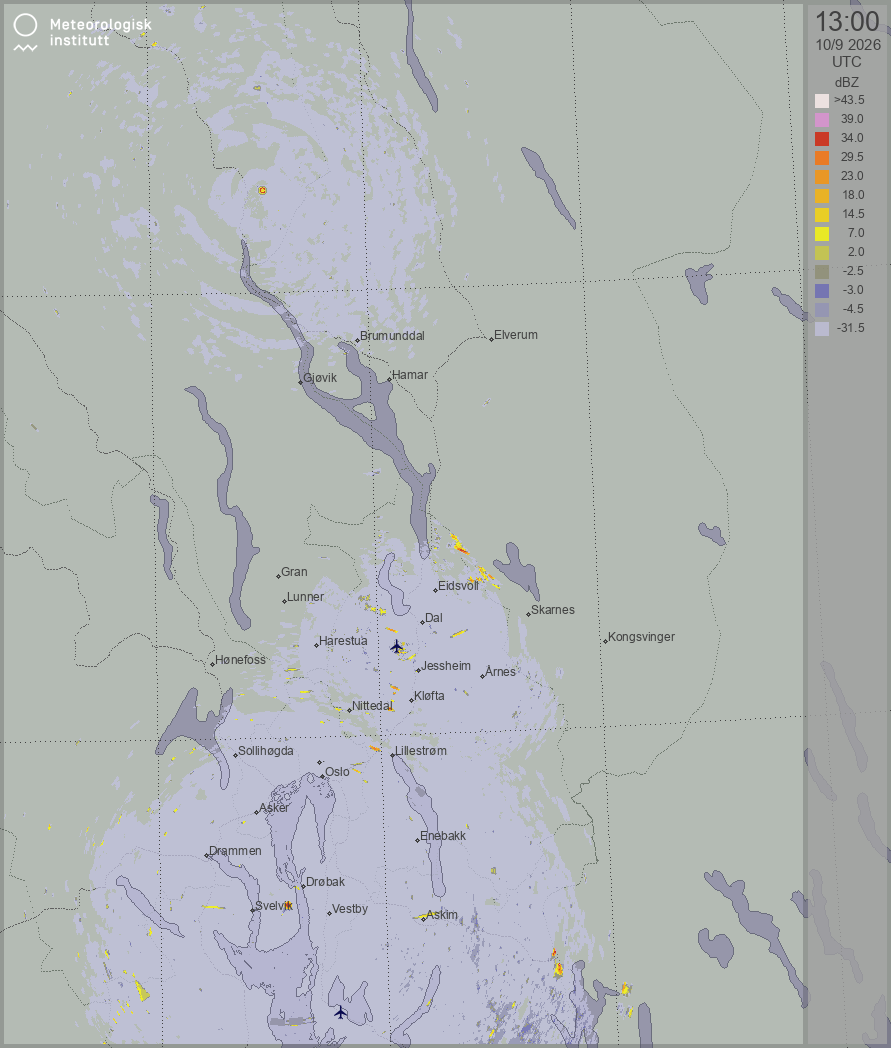Click the 7.0 dBZ yellow swatch
The height and width of the screenshot is (1048, 891).
(x=821, y=233)
